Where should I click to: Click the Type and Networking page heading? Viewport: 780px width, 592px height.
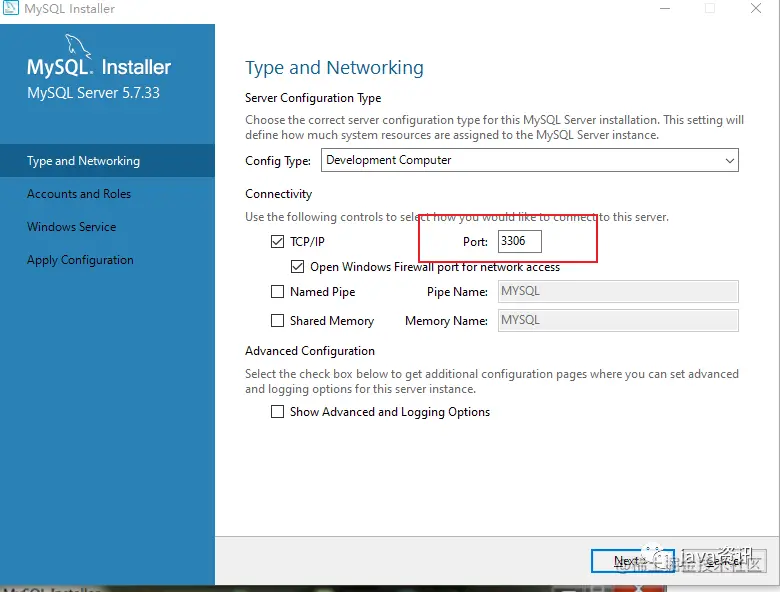pyautogui.click(x=334, y=68)
